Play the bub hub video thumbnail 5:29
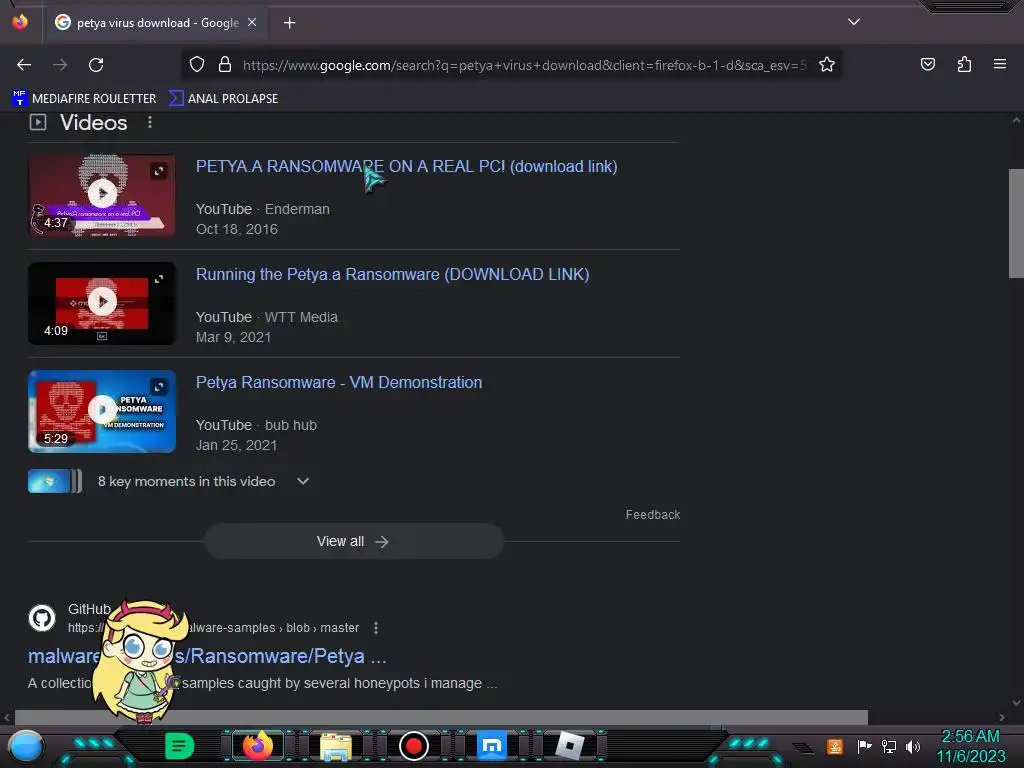 click(x=102, y=411)
